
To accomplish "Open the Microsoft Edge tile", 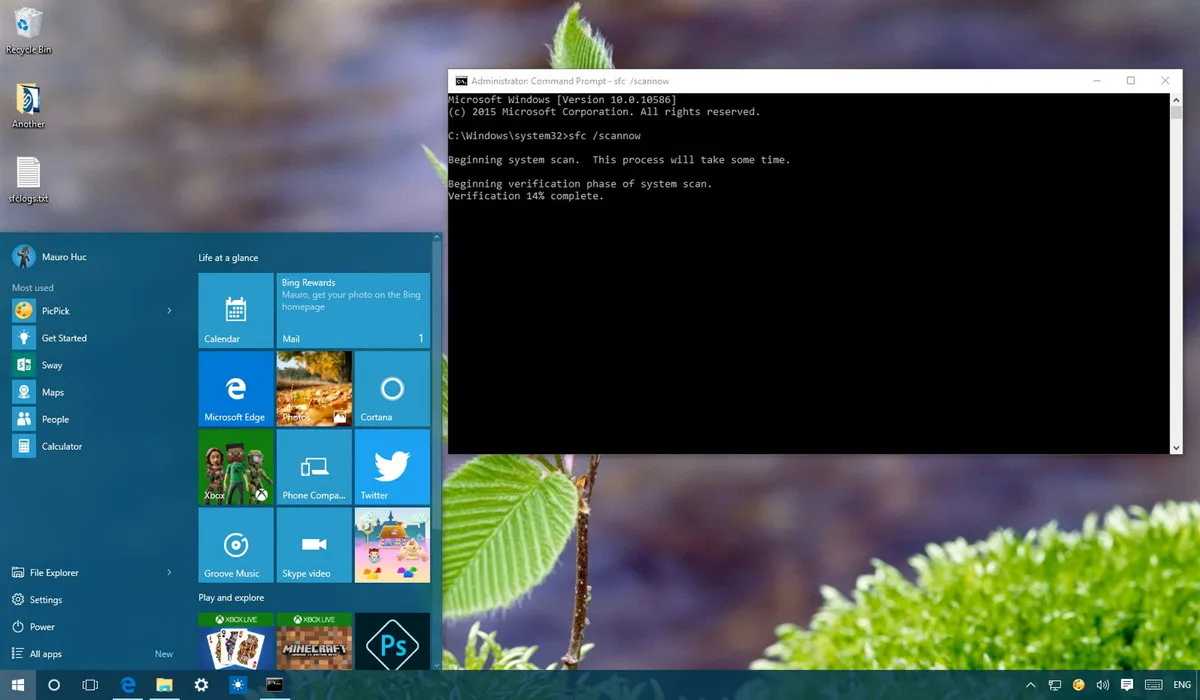I will click(x=235, y=389).
